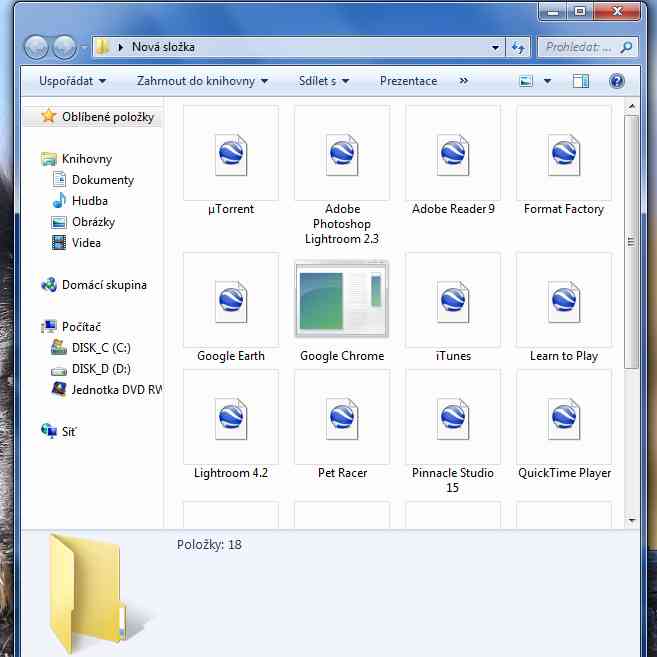Expand the address bar path chevron
This screenshot has width=657, height=657.
coord(121,47)
